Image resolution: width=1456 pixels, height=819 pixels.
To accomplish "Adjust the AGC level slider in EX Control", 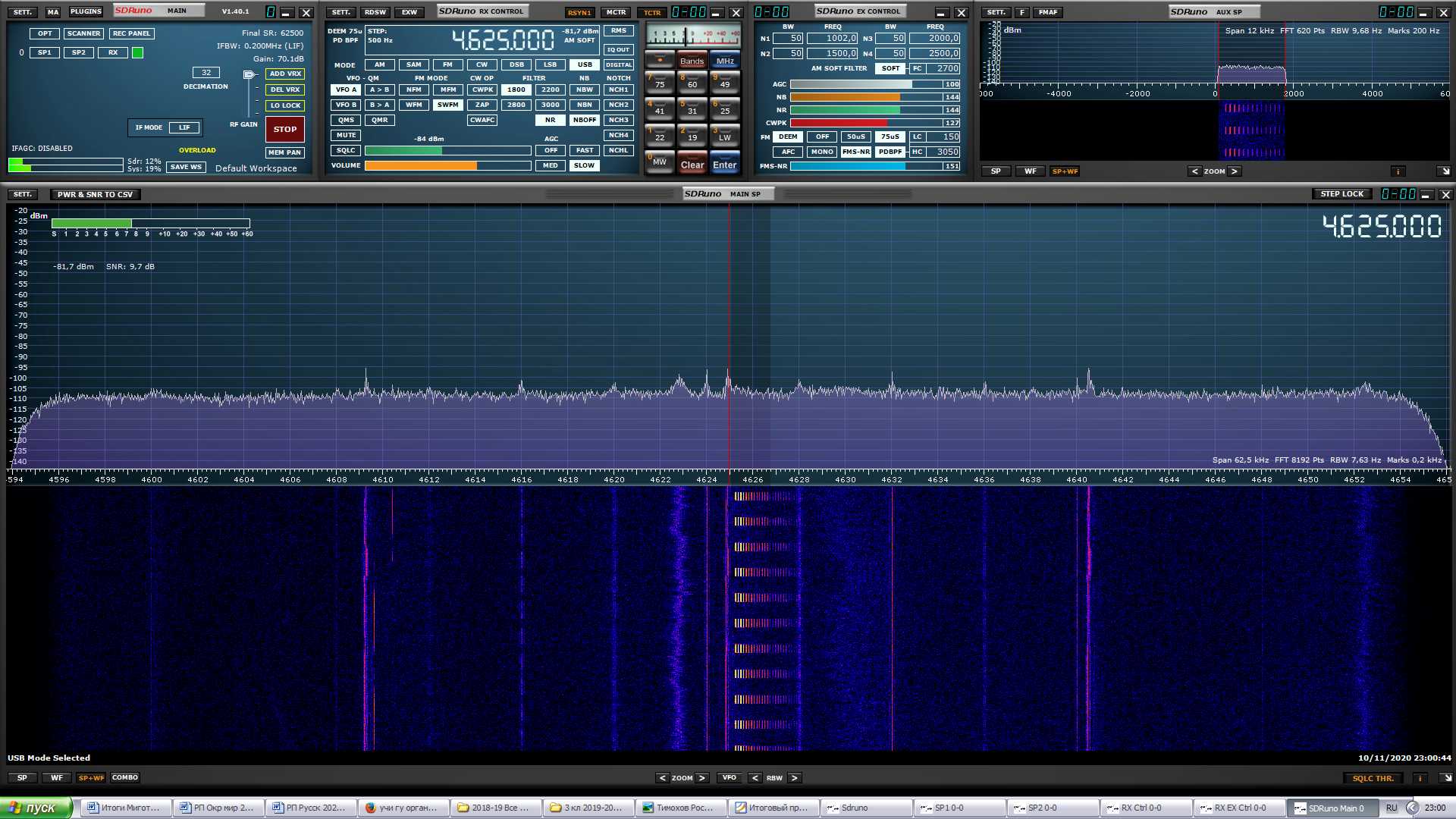I will (x=874, y=84).
